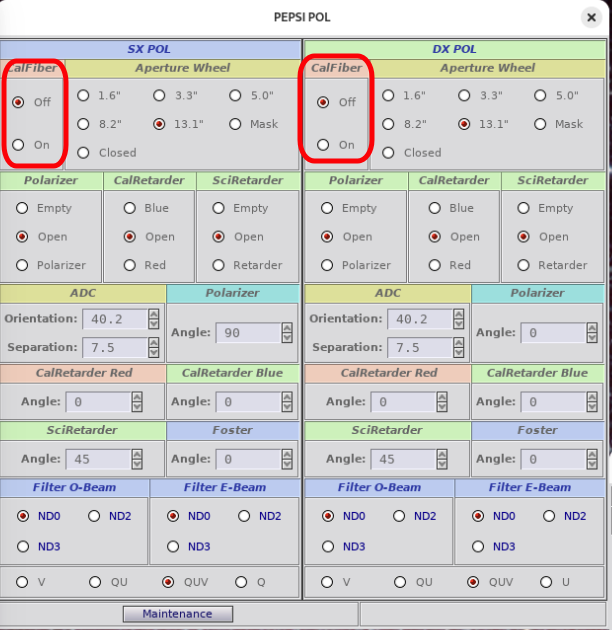612x630 pixels.
Task: Select Q Stokes mode in SX POL
Action: [x=241, y=582]
